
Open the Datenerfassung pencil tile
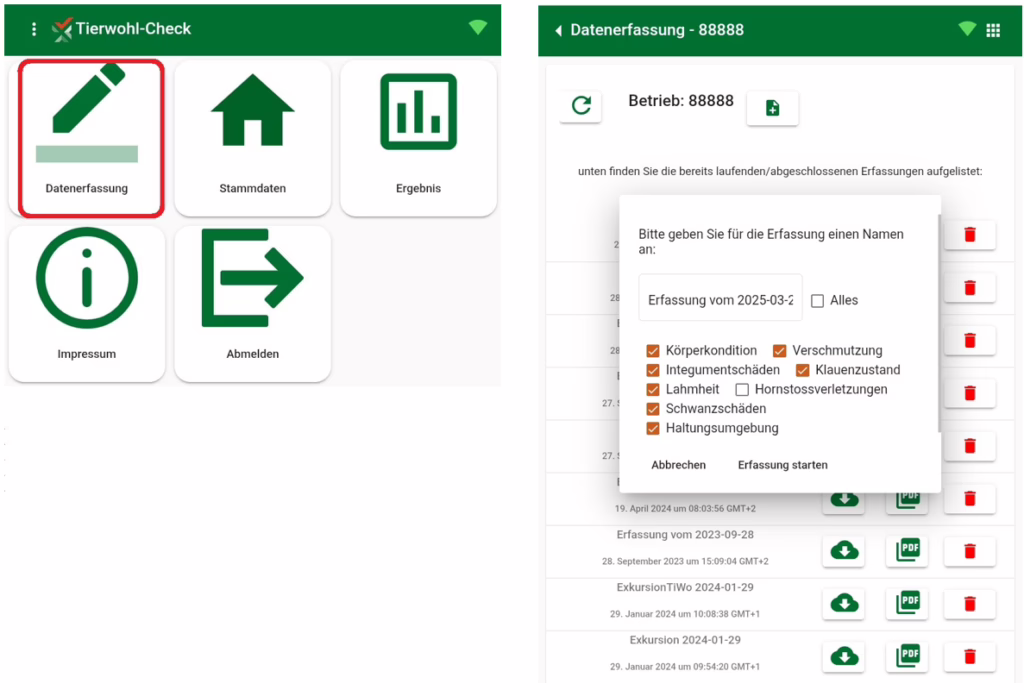(x=87, y=137)
